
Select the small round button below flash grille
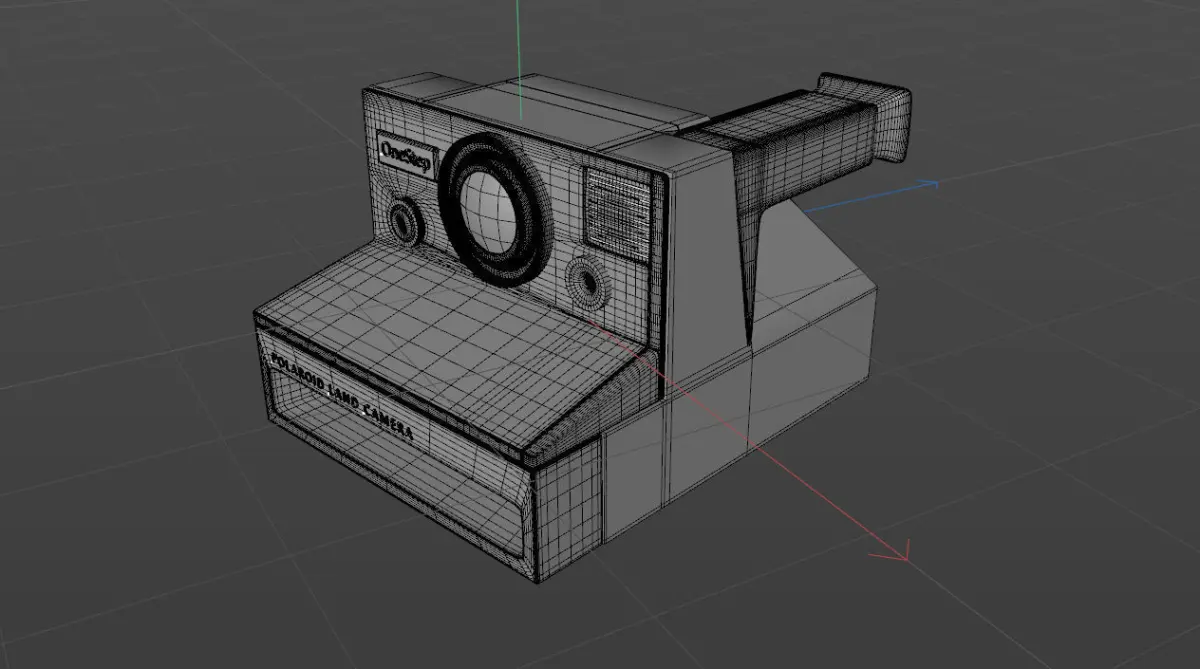586,282
